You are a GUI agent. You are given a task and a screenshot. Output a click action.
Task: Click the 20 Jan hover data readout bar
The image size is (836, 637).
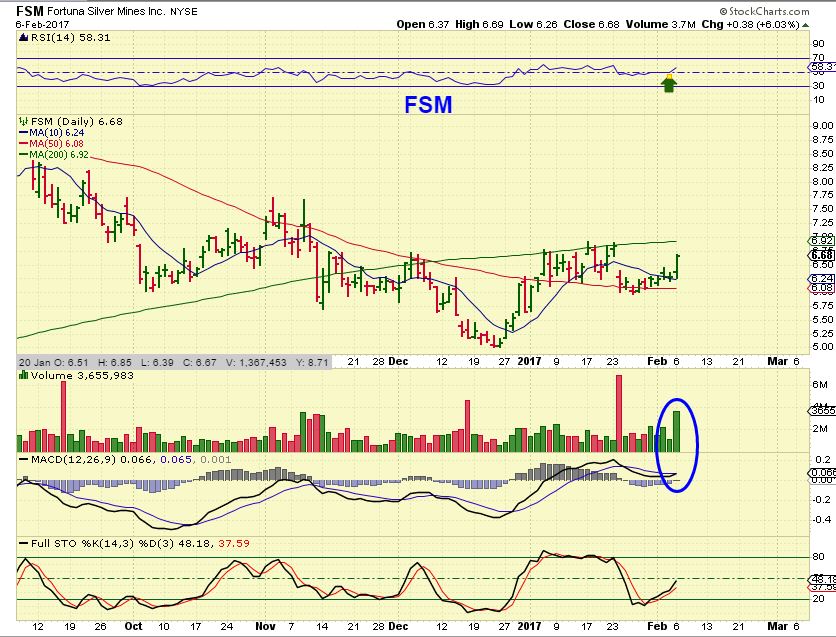(x=174, y=362)
